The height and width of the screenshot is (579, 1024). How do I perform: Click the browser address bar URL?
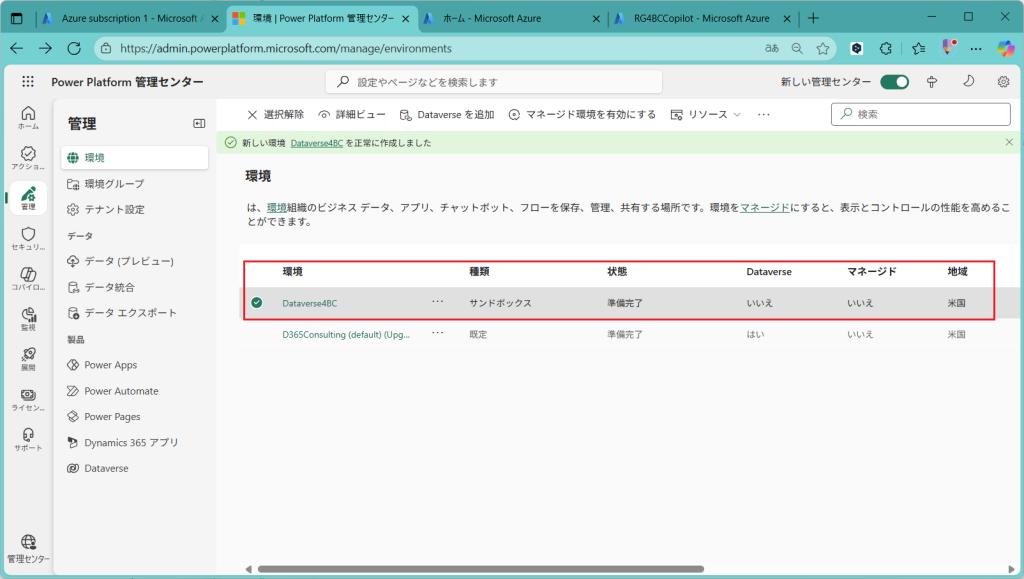(x=286, y=48)
